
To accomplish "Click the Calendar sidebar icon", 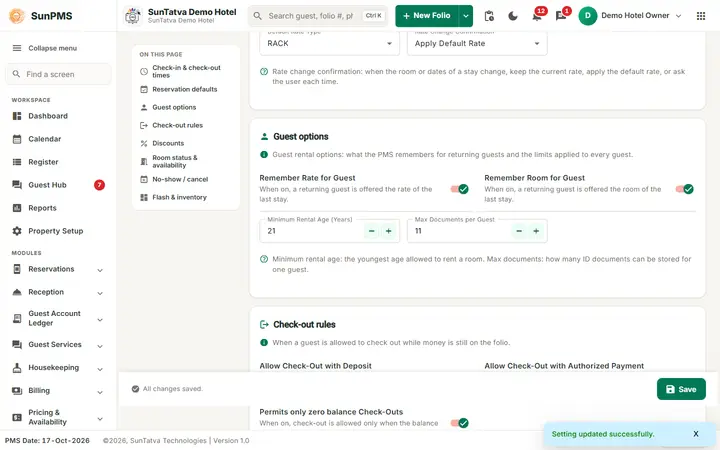I will (x=17, y=139).
